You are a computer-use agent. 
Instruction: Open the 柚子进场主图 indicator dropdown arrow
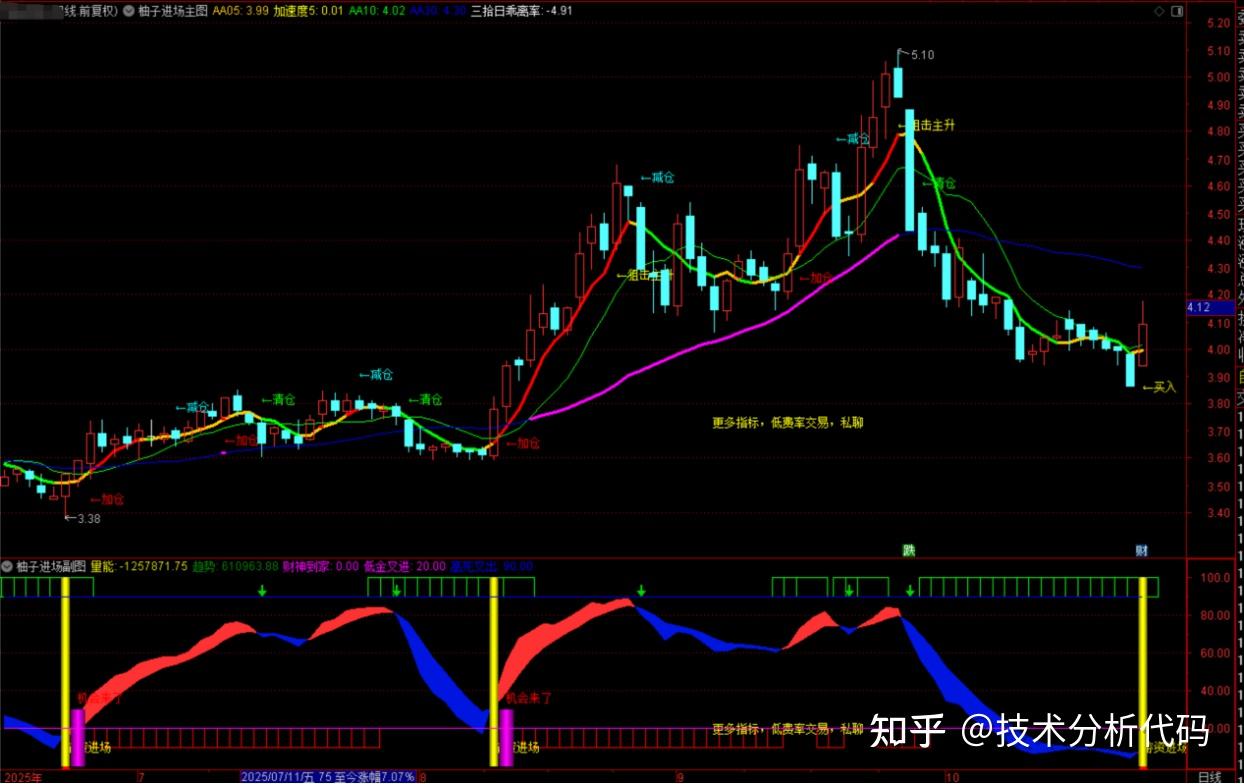click(129, 11)
